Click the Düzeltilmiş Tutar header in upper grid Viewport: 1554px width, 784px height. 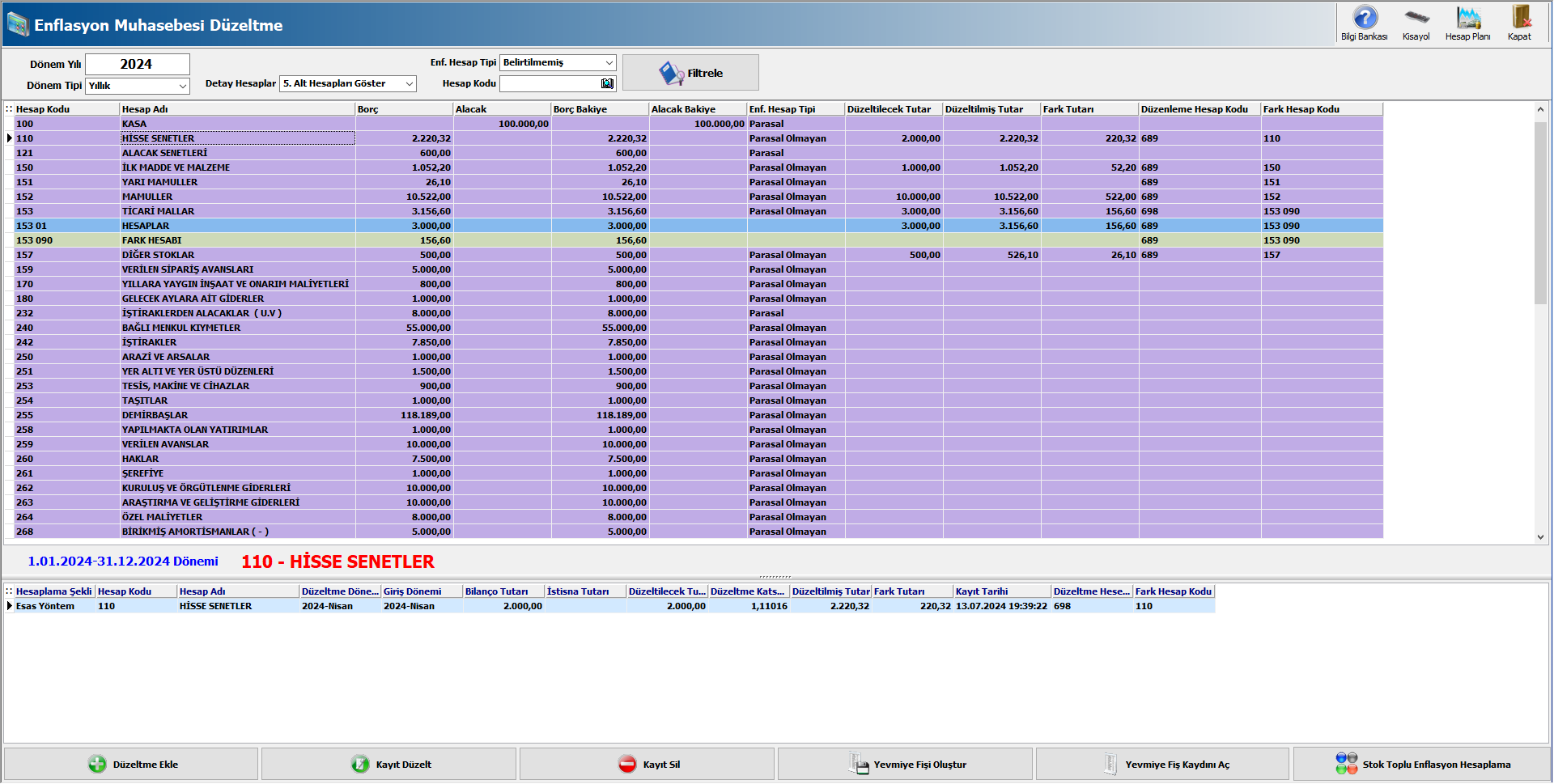(x=991, y=109)
